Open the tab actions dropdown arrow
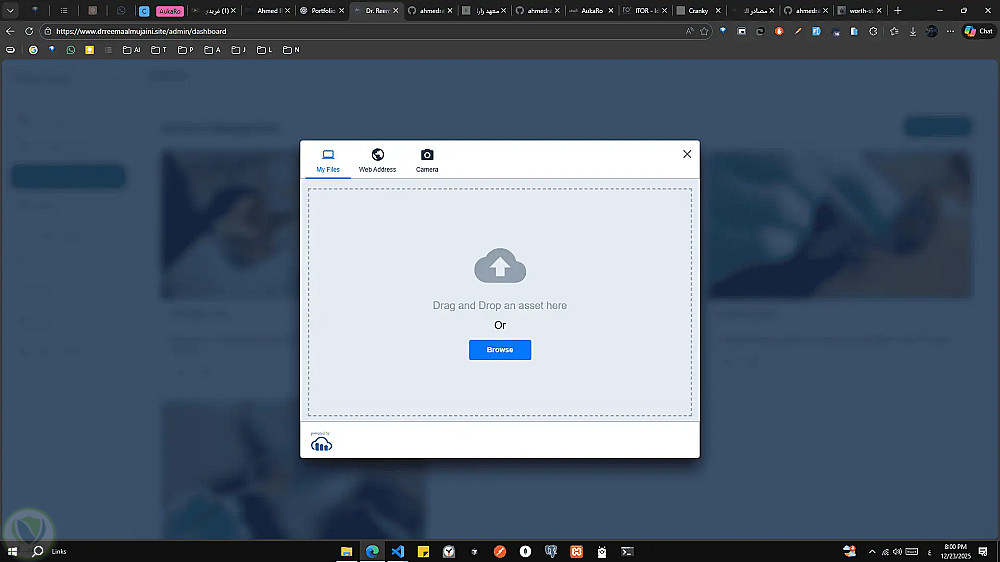Image resolution: width=1000 pixels, height=562 pixels. point(10,10)
